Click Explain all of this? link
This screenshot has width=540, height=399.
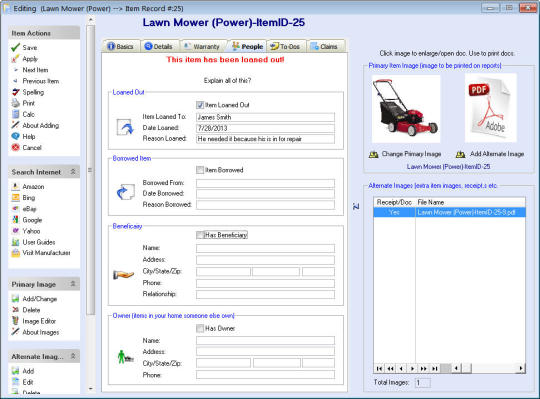227,81
